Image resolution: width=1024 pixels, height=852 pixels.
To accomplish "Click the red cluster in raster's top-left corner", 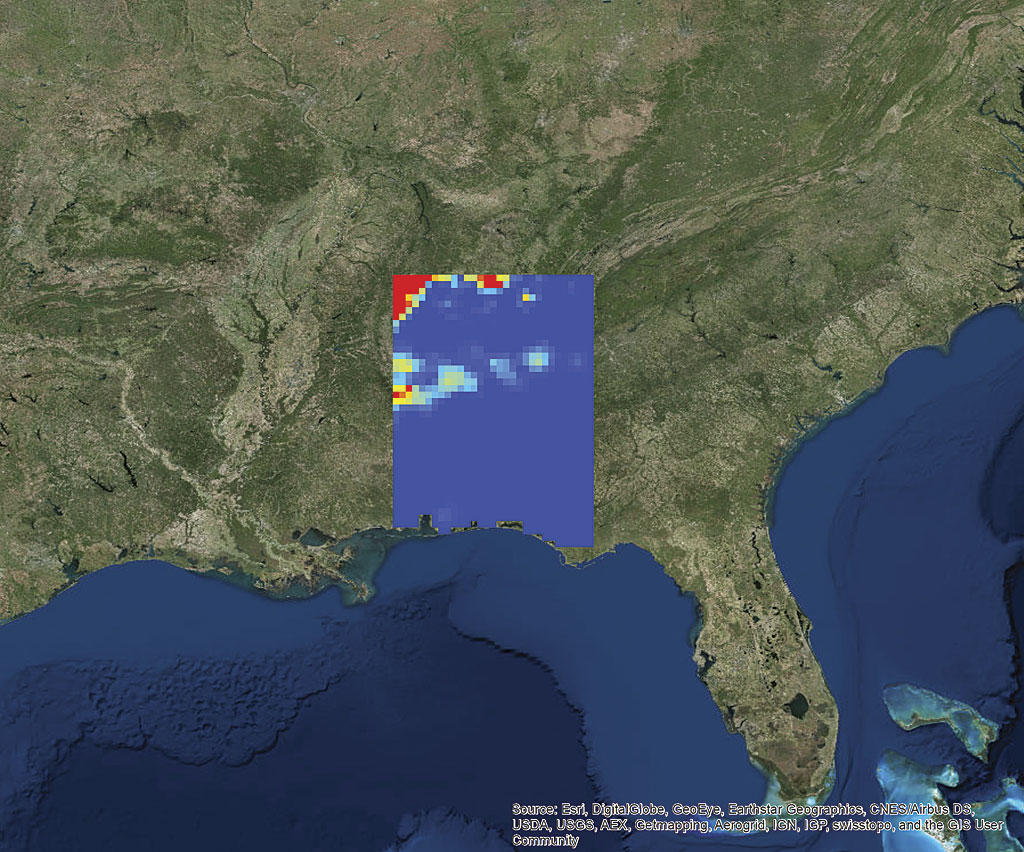I will point(405,289).
